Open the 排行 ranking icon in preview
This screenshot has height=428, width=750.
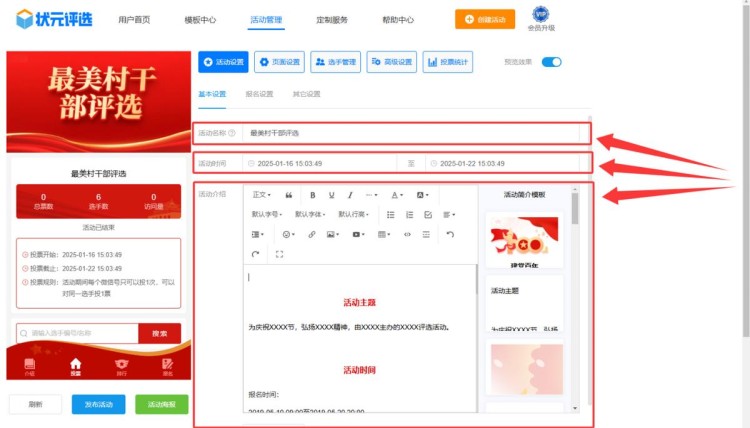pos(121,366)
